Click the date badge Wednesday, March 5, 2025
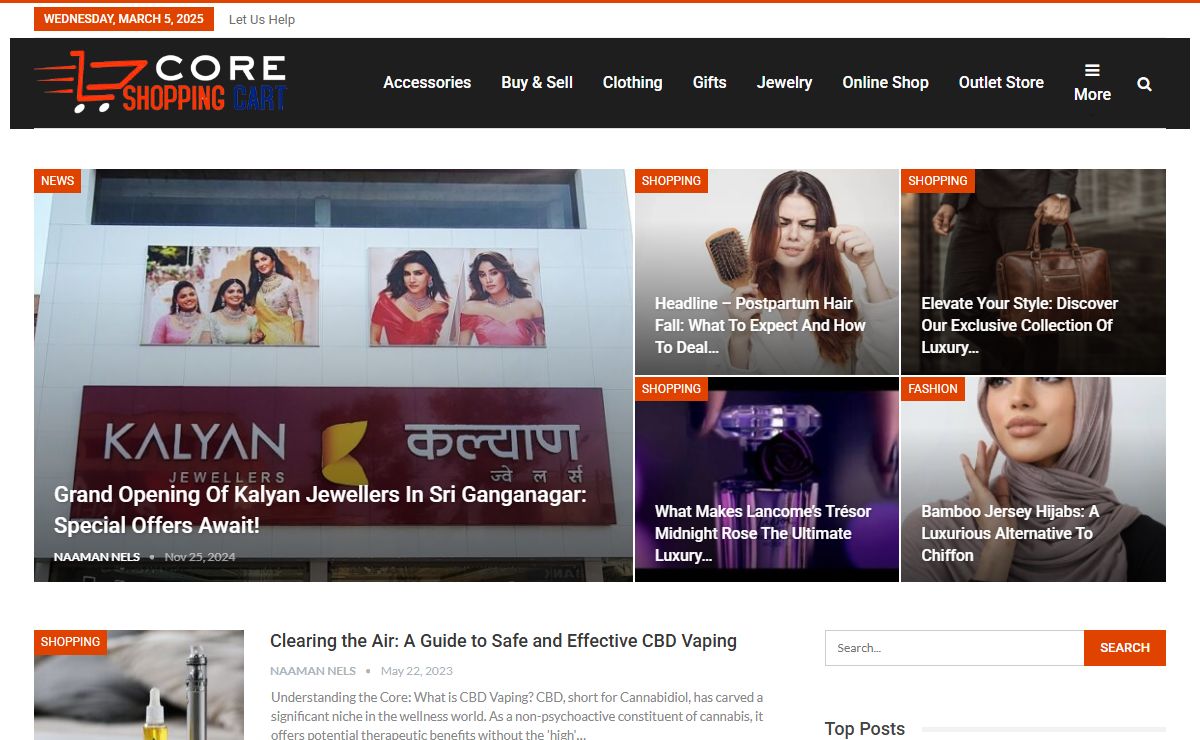Screen dimensions: 1200x740 click(x=124, y=19)
